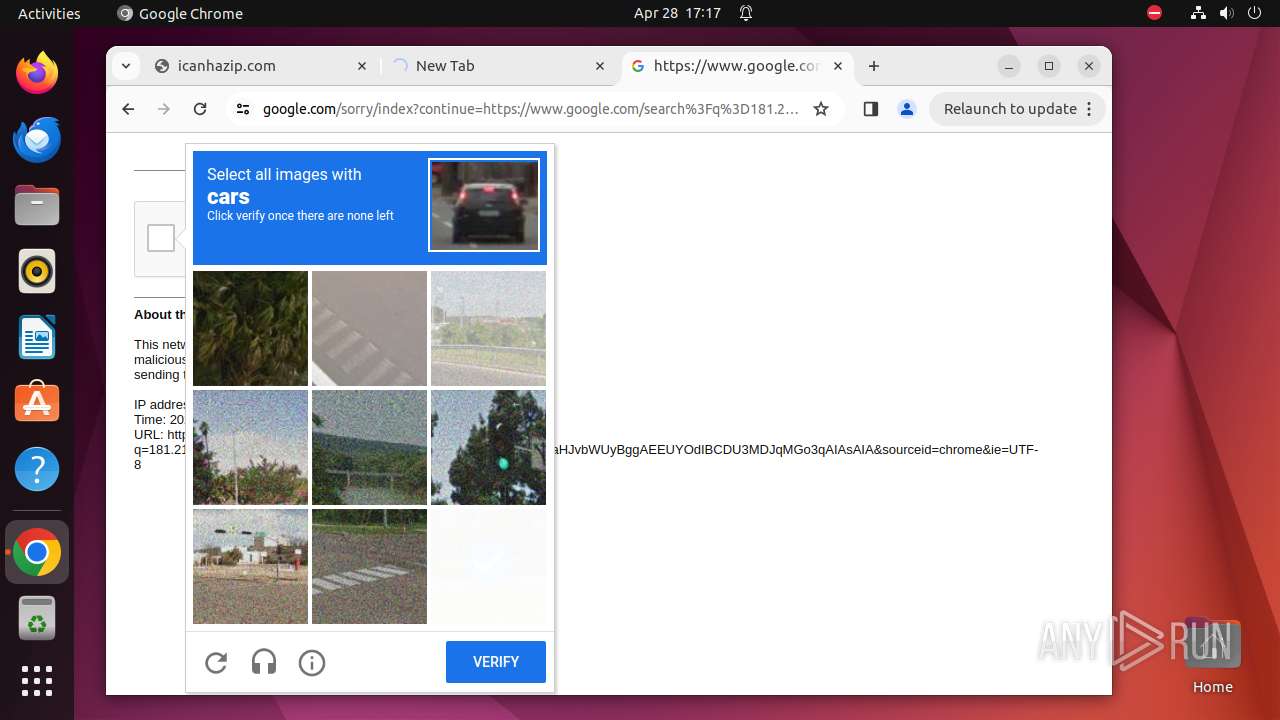Select the grass and crosswalk tile

tap(369, 566)
